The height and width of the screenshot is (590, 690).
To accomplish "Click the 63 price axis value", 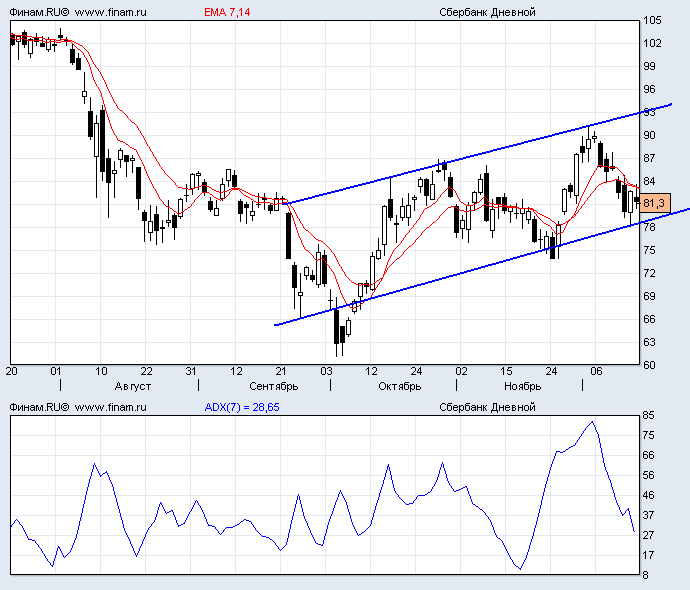I will (649, 342).
